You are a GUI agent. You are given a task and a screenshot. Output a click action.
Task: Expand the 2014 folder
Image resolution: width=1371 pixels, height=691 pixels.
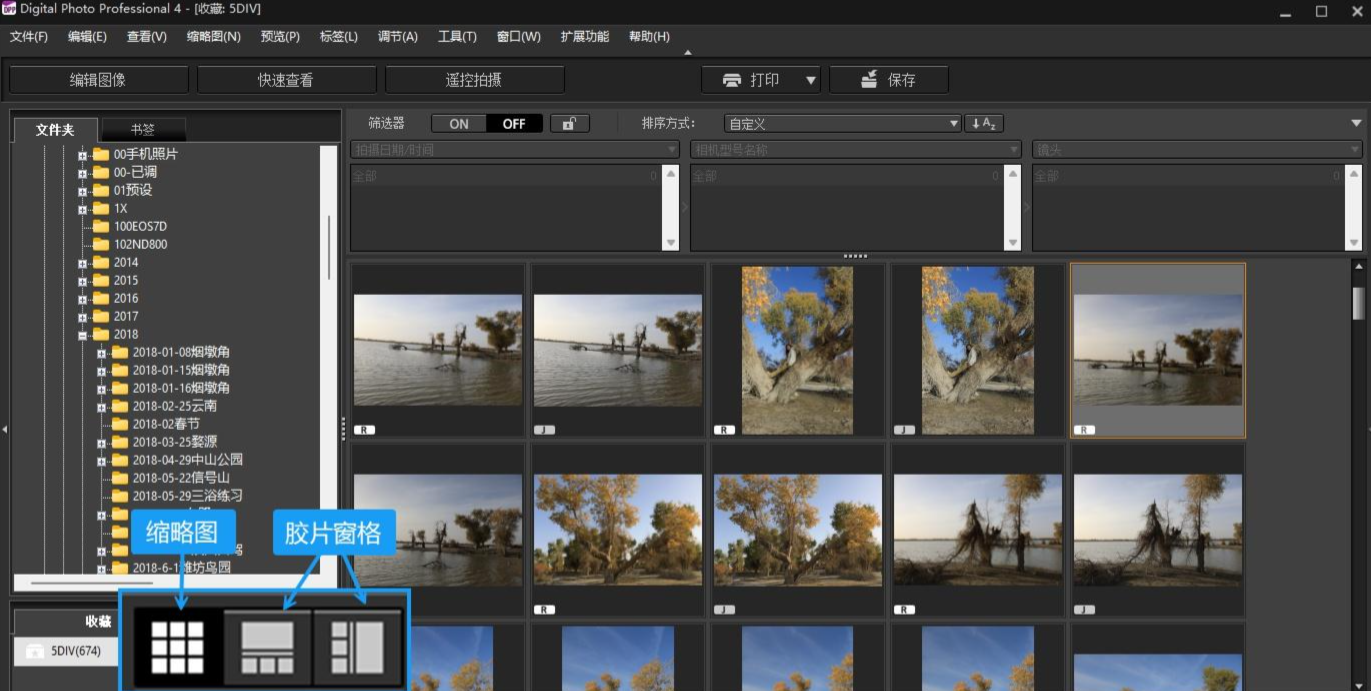83,263
